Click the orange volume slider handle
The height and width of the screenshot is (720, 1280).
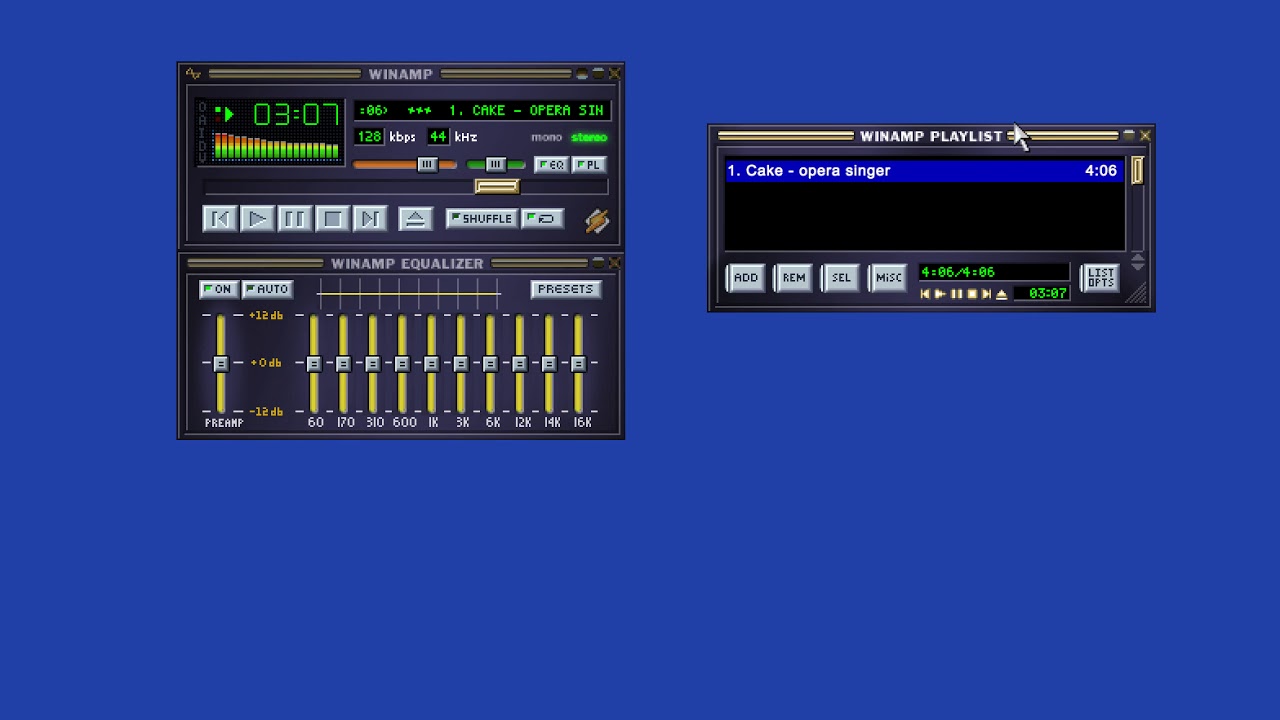point(427,165)
